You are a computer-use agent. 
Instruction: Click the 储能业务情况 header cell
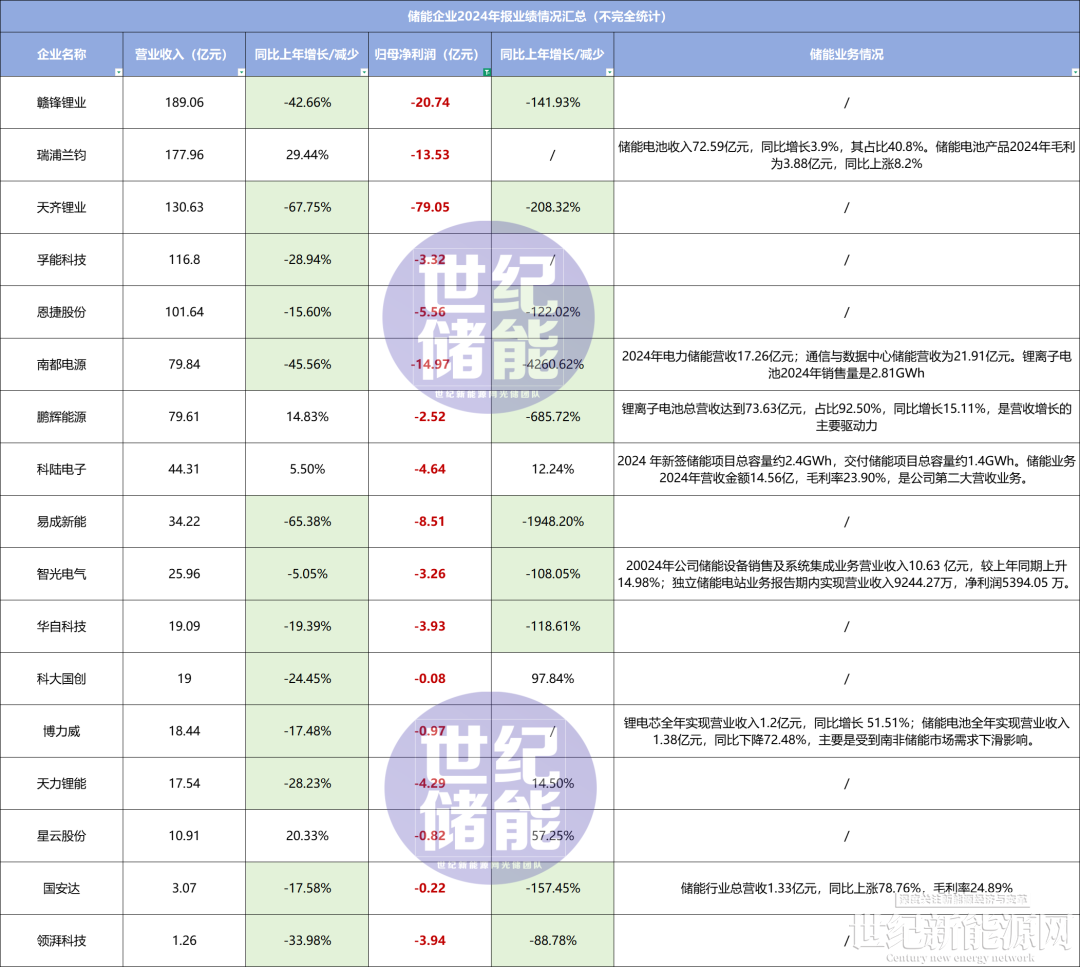(x=847, y=54)
